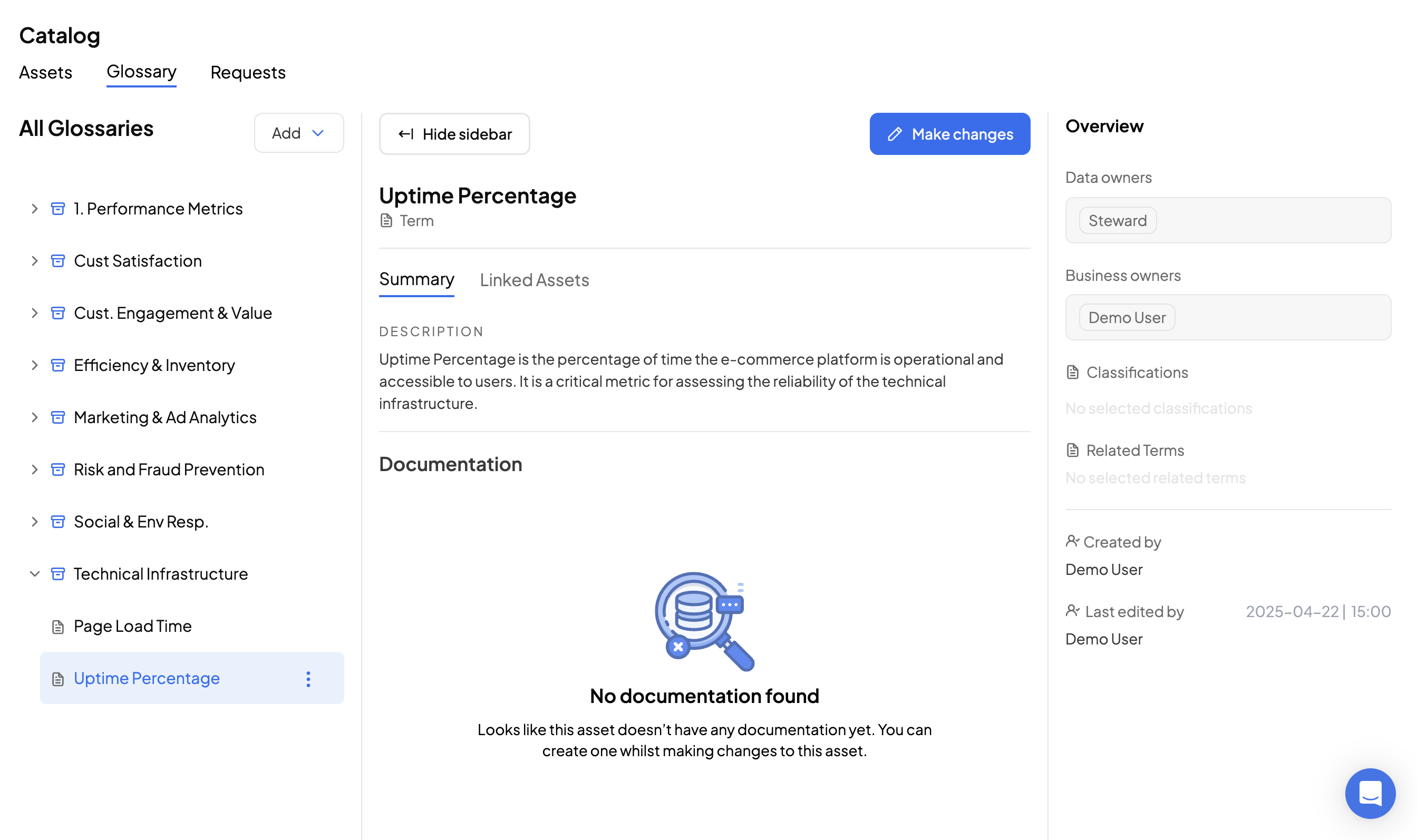Click the Steward data owner chip
Image resolution: width=1417 pixels, height=840 pixels.
pyautogui.click(x=1117, y=221)
